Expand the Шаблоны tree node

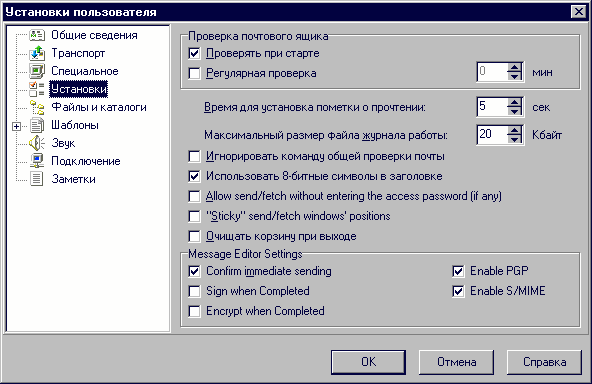(x=16, y=126)
